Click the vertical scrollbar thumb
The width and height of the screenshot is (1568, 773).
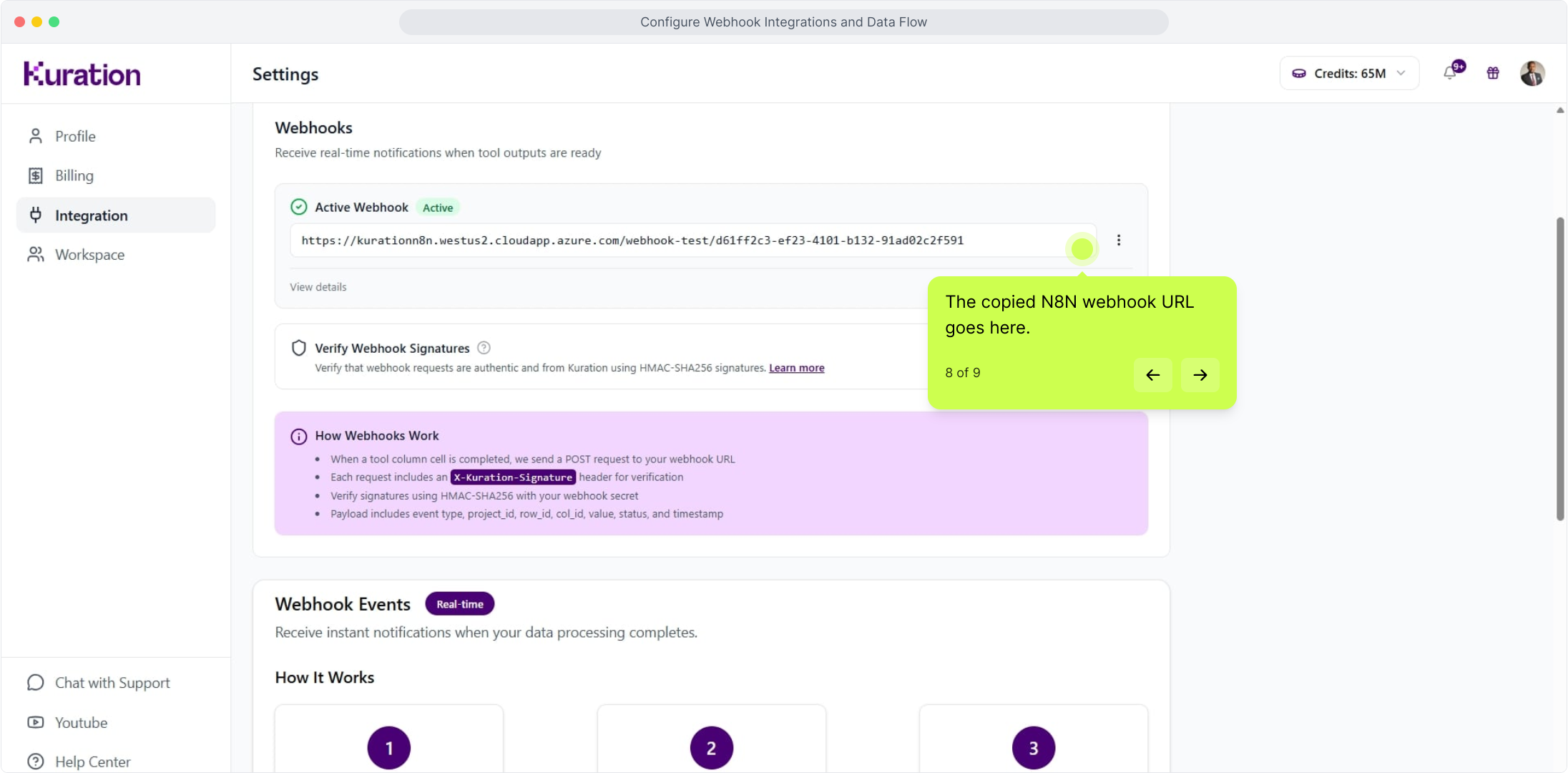coord(1560,369)
